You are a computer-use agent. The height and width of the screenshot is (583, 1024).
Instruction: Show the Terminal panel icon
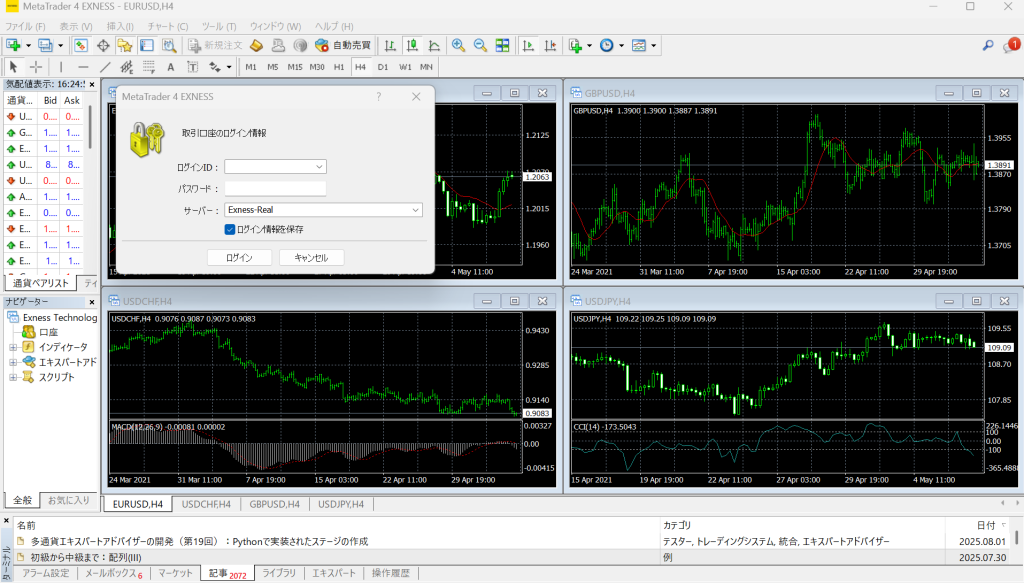(x=147, y=45)
